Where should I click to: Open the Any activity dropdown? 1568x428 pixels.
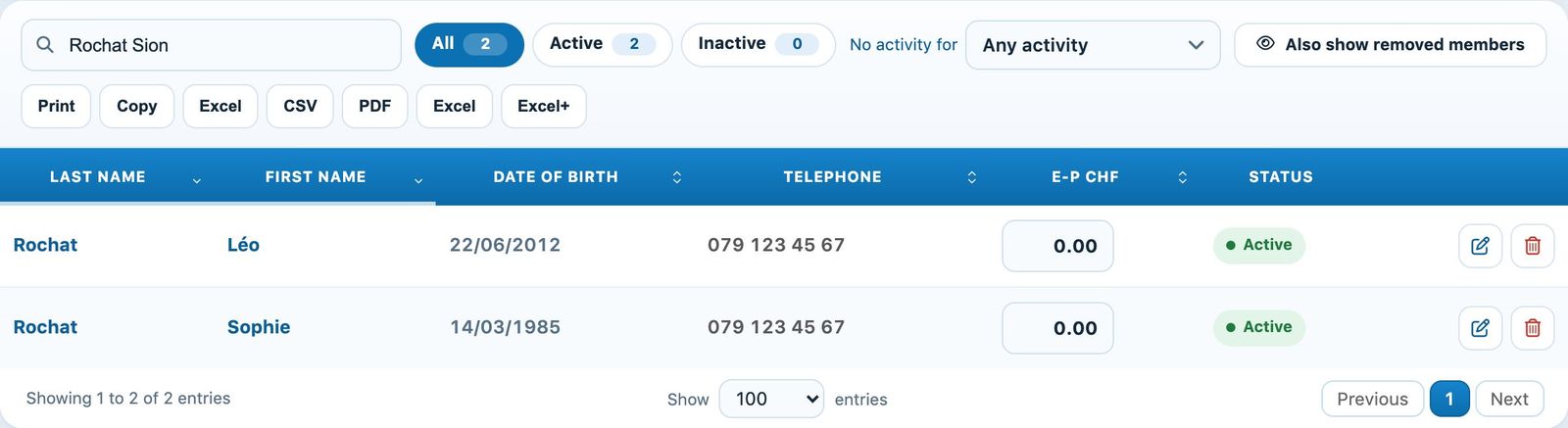tap(1093, 45)
